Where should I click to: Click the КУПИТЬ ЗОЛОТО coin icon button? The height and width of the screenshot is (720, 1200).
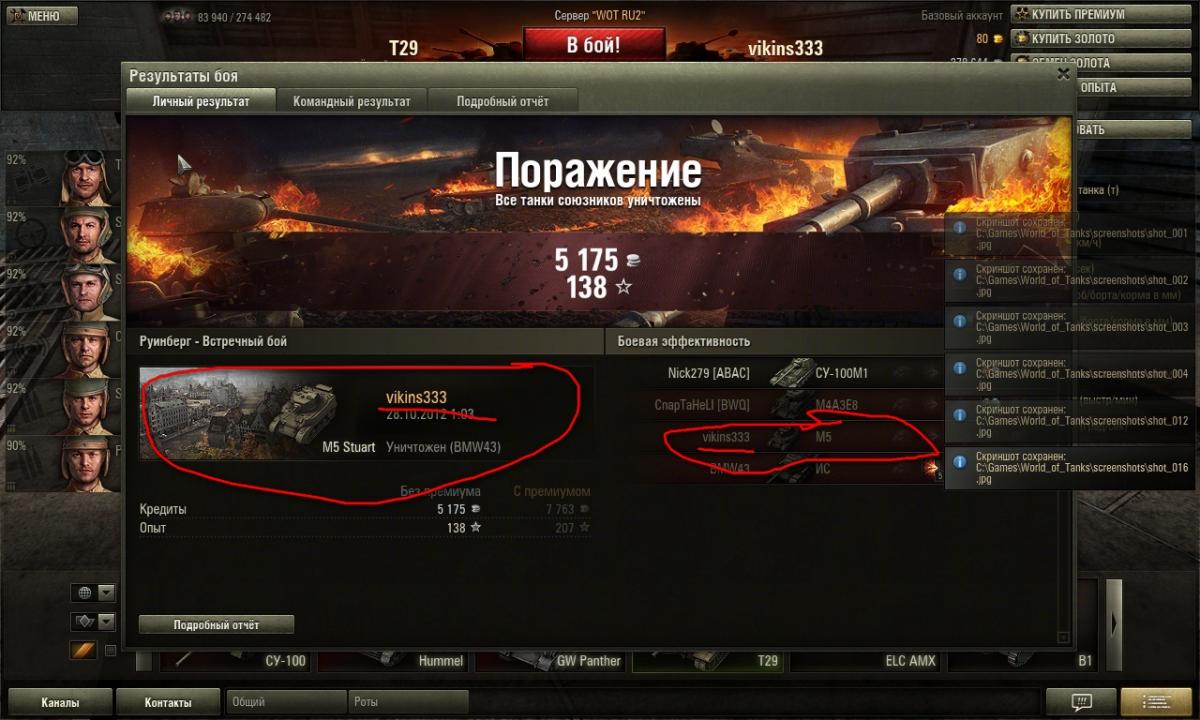1022,38
